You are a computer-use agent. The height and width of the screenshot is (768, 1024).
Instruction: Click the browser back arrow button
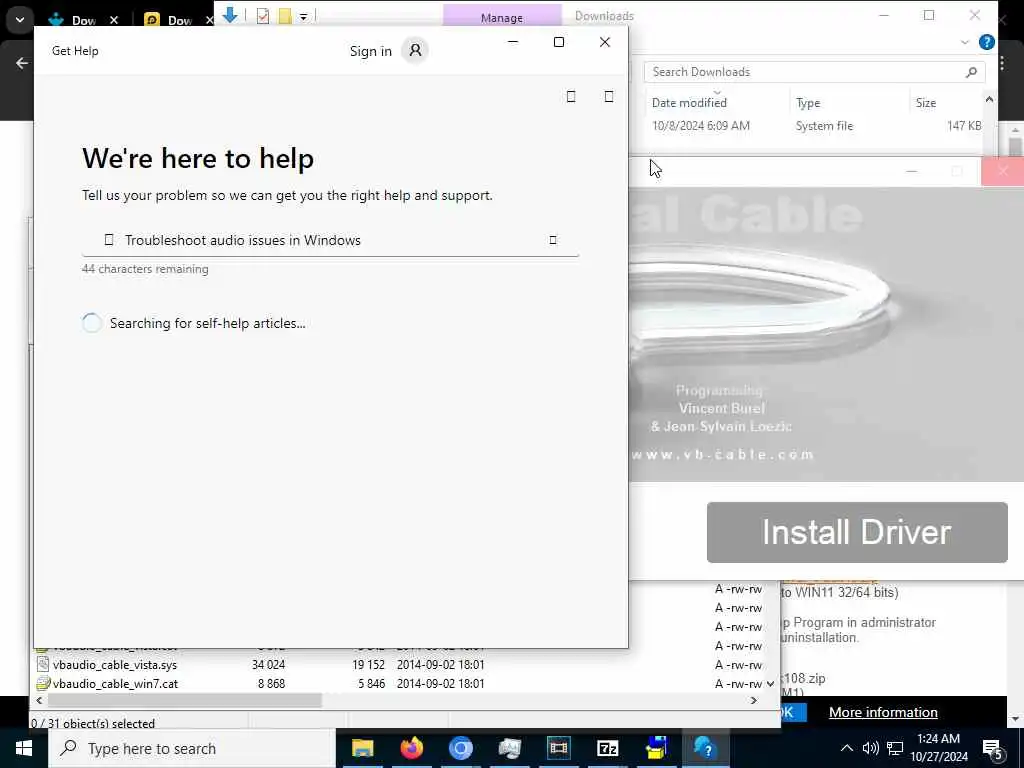(x=22, y=63)
